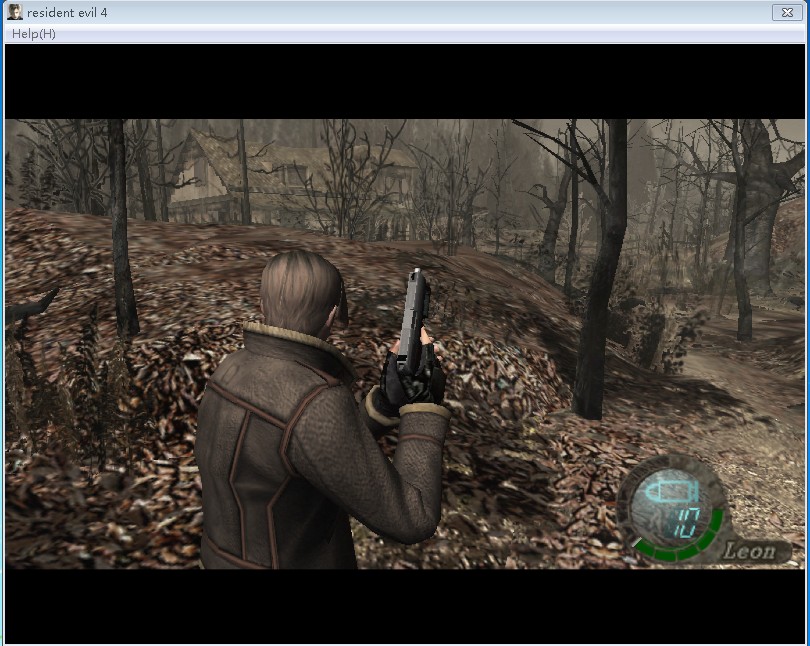Viewport: 810px width, 646px height.
Task: Click the bullet ammo icon in HUD
Action: coord(672,491)
